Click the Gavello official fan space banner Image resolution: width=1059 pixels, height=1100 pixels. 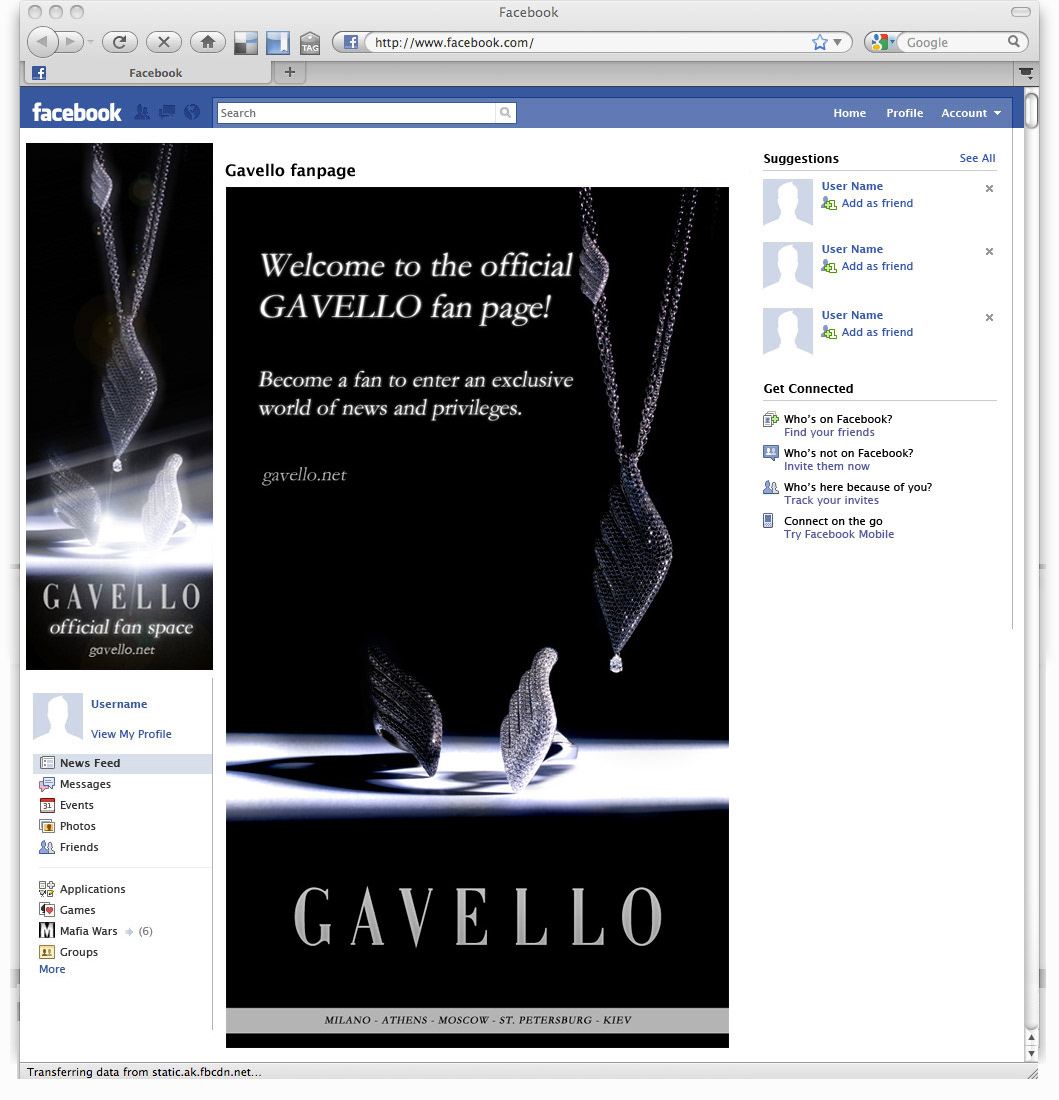[x=119, y=406]
